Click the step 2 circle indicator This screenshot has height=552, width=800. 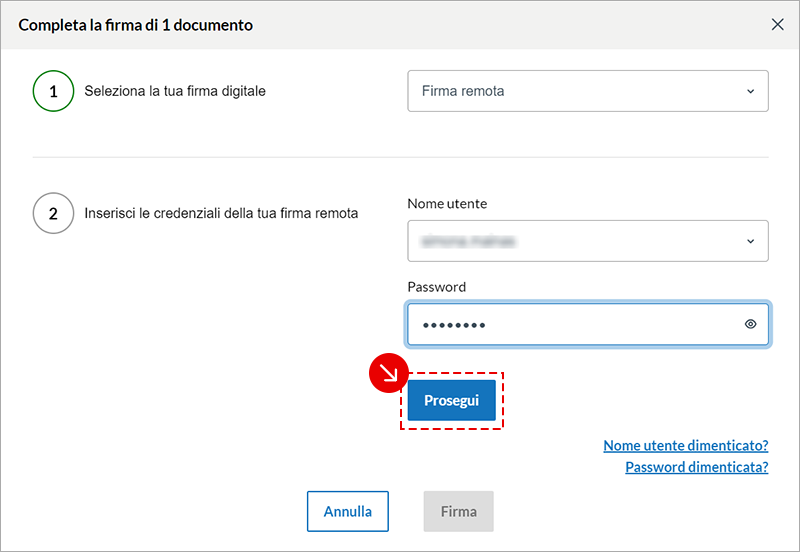53,213
